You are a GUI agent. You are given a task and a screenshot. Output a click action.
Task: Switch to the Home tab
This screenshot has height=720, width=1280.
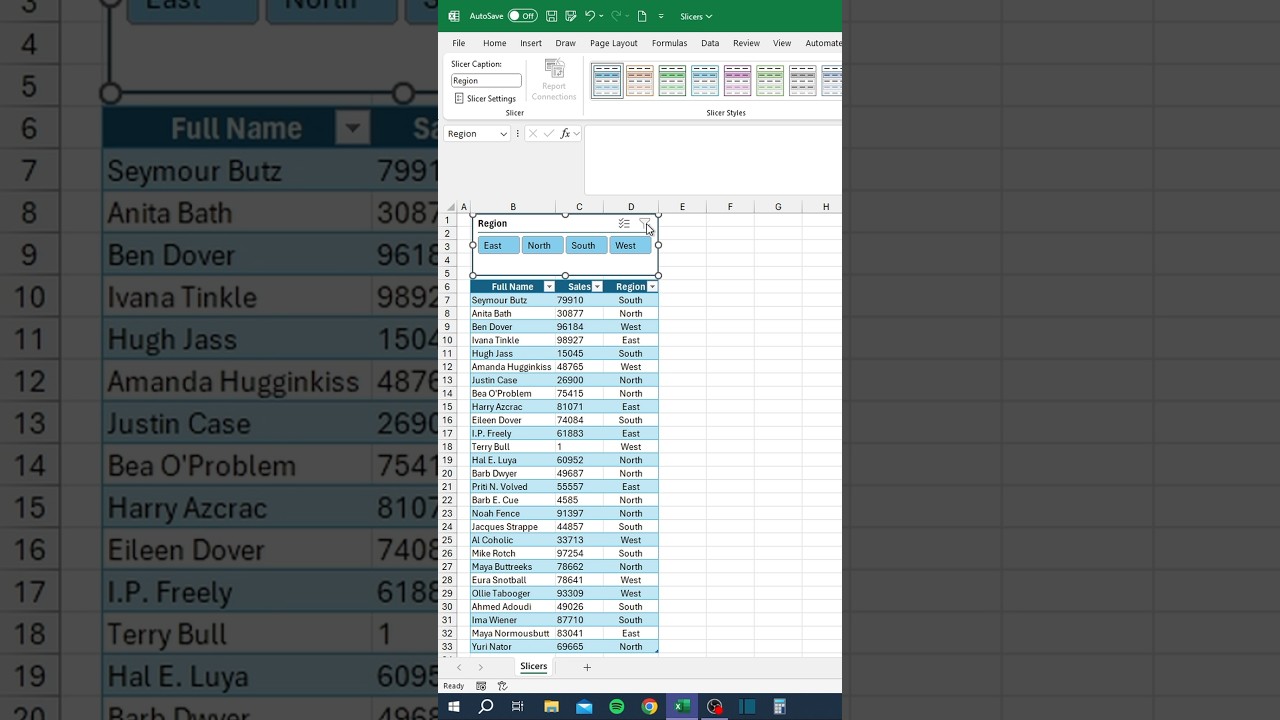click(x=494, y=43)
